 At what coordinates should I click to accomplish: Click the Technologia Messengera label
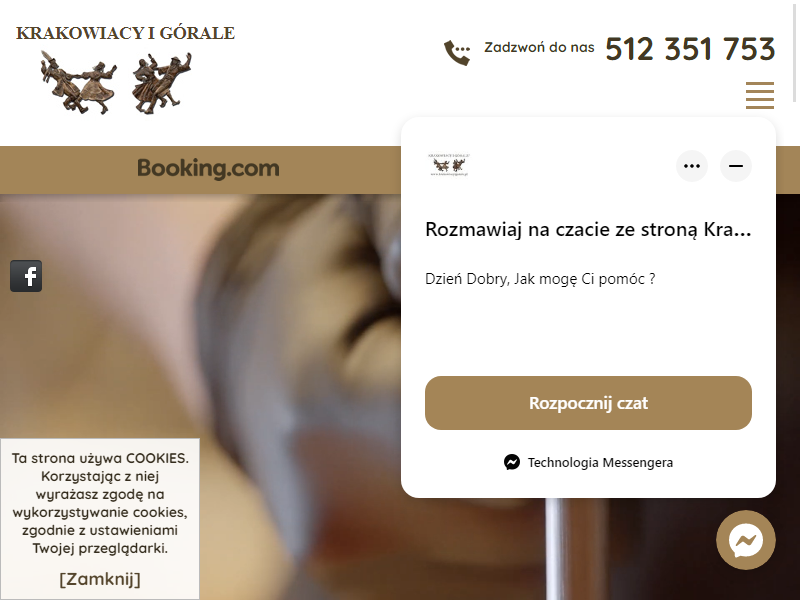pos(600,462)
